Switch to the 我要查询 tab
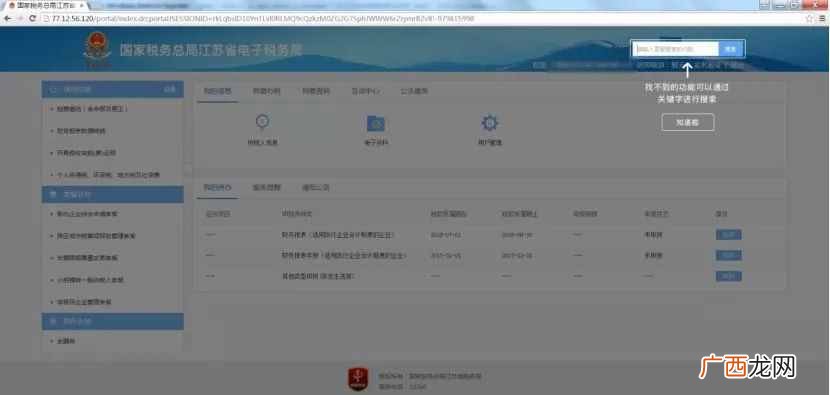The image size is (830, 395). tap(316, 91)
